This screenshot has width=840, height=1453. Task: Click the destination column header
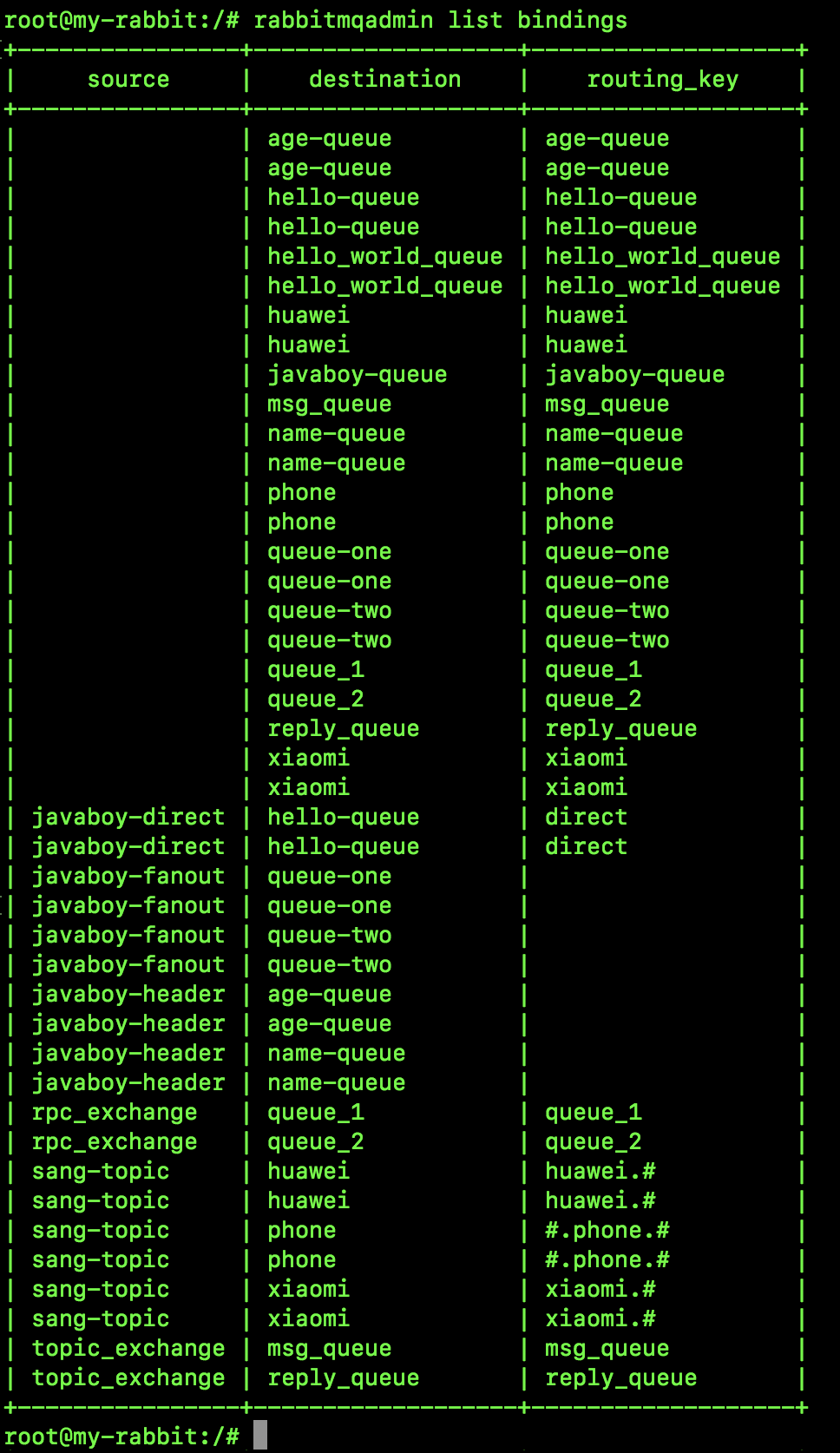(384, 79)
